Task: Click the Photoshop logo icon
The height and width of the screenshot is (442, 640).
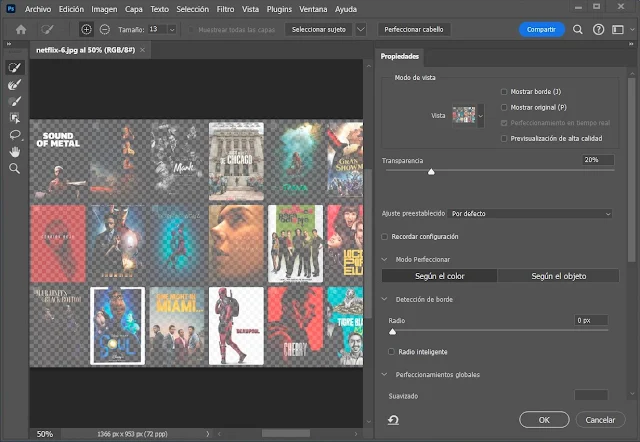Action: click(x=11, y=9)
